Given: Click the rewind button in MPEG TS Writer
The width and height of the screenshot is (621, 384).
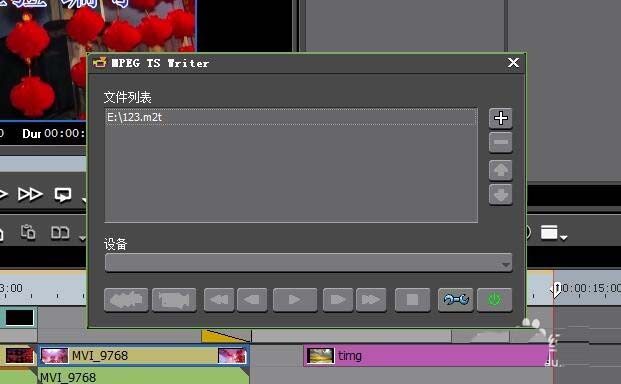Looking at the screenshot, I should pyautogui.click(x=219, y=300).
